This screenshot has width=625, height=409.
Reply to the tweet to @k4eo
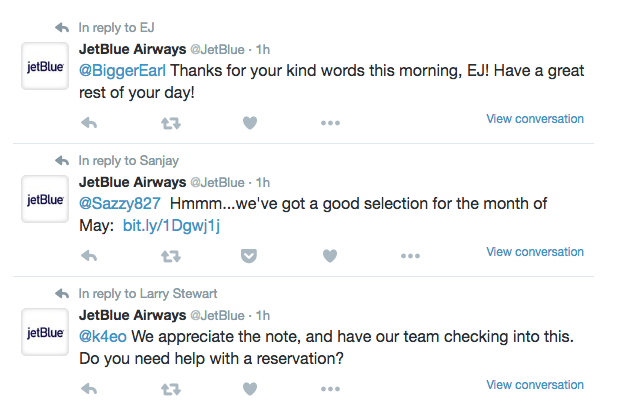[88, 388]
